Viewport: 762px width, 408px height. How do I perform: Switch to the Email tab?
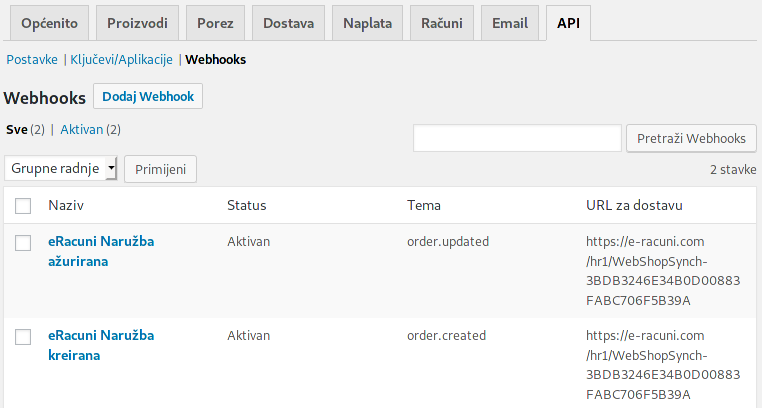point(510,22)
